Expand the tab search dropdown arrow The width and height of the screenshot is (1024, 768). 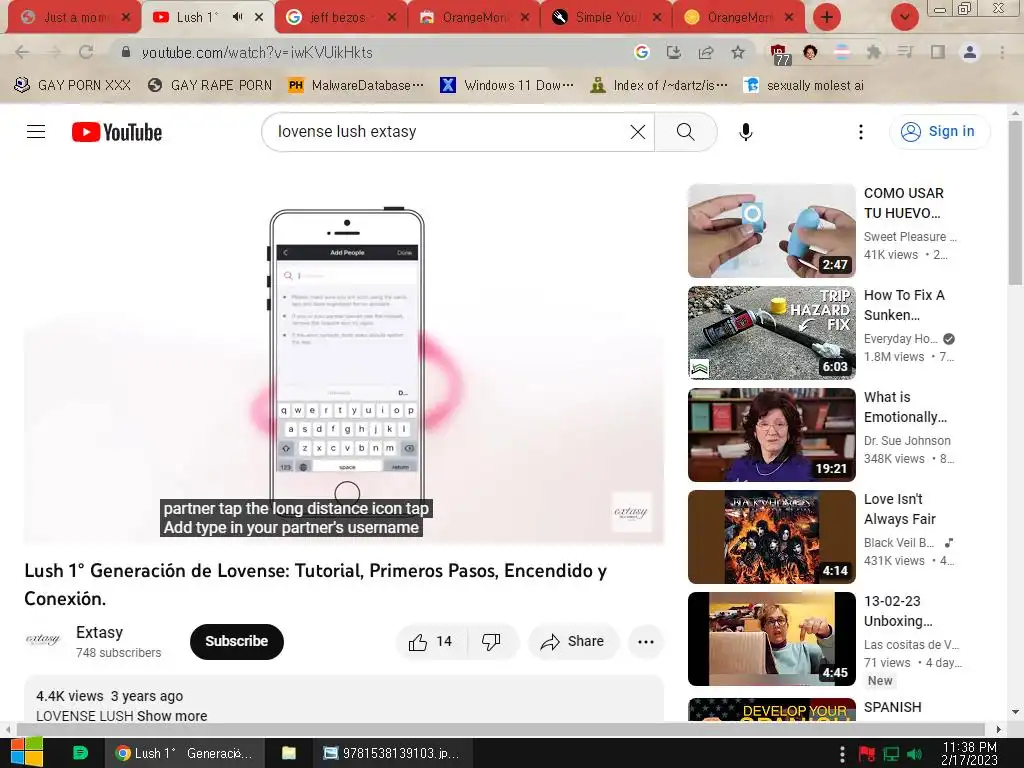[904, 17]
